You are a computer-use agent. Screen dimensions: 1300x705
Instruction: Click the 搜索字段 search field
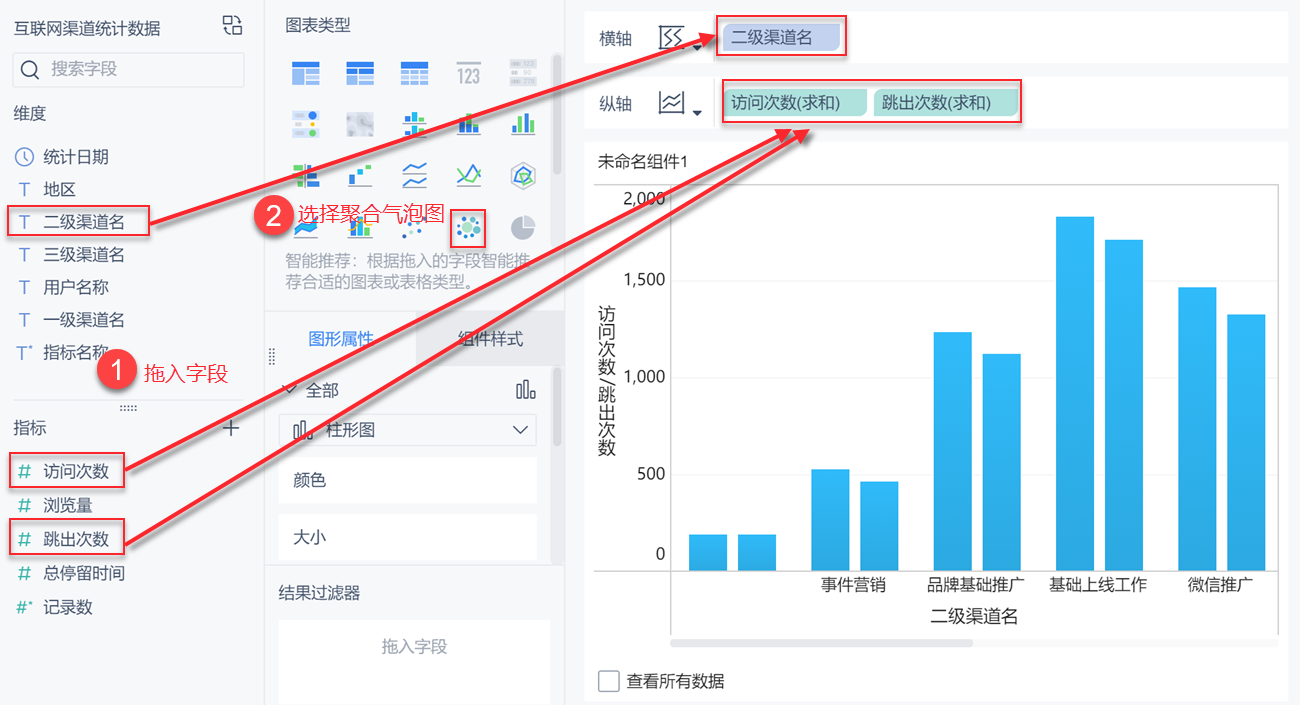click(128, 69)
